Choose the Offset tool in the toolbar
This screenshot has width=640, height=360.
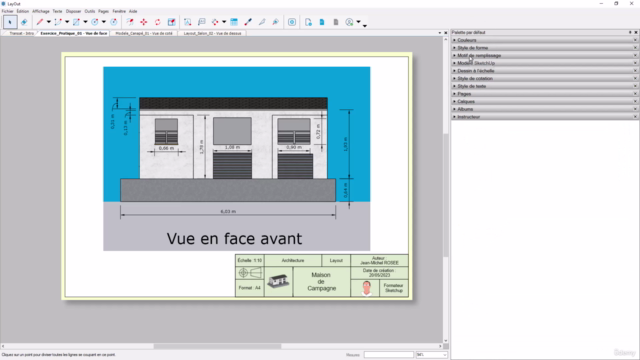[x=130, y=22]
